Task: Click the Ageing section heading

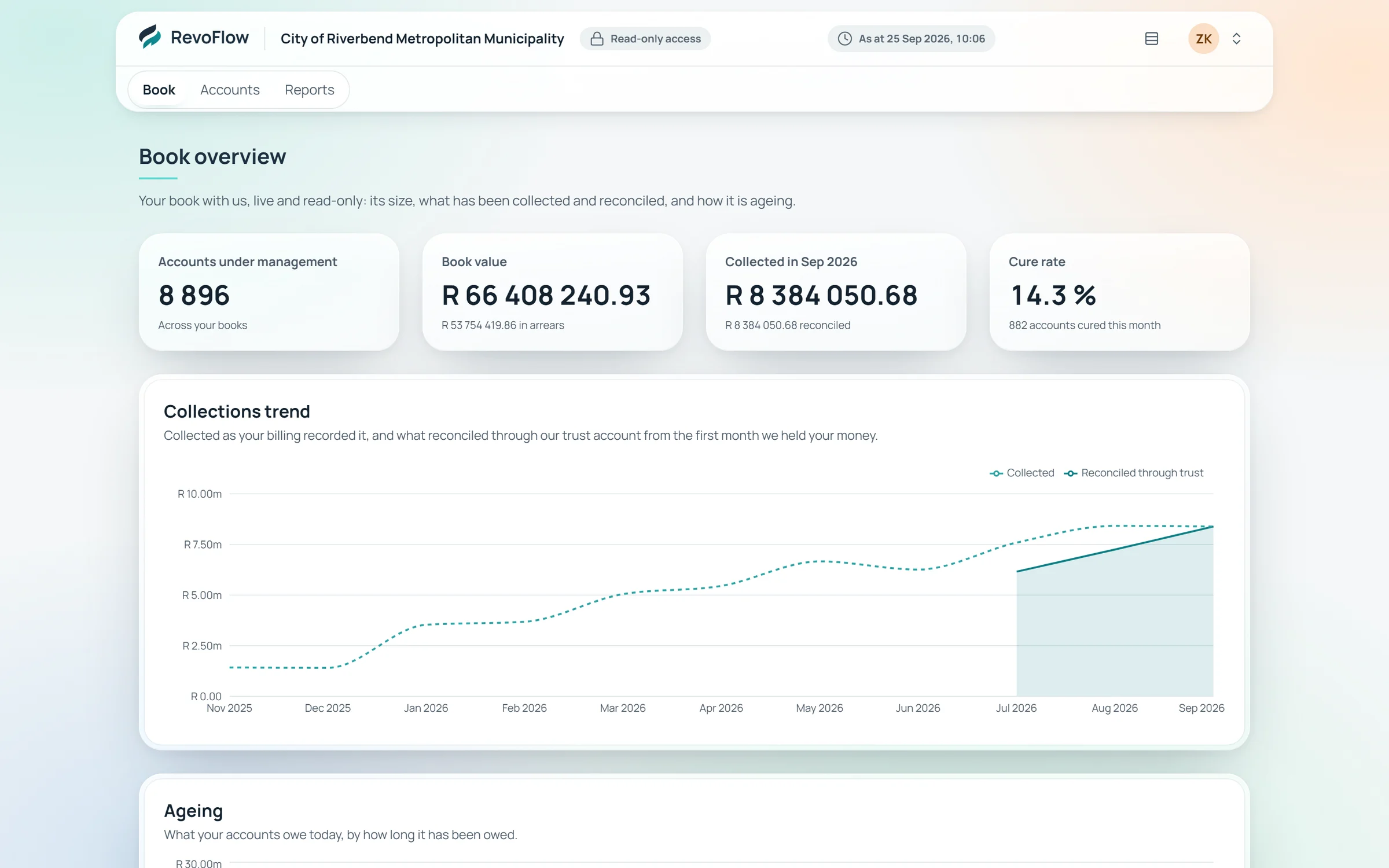Action: point(193,811)
